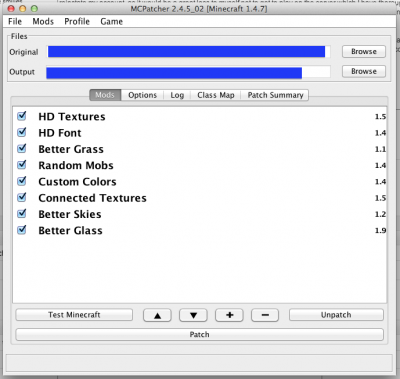Click the Original file path field
The width and height of the screenshot is (400, 379).
coord(189,52)
